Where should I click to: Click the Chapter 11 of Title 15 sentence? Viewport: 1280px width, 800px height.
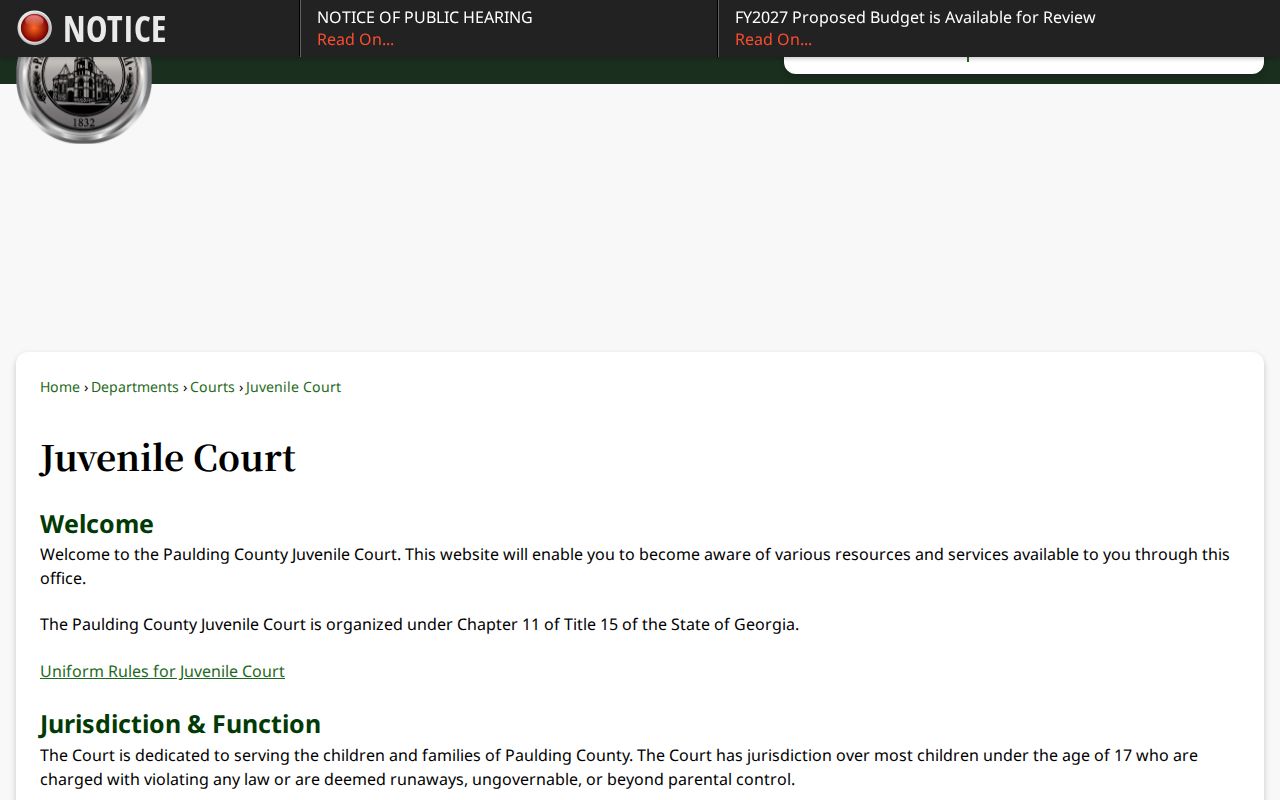(419, 624)
